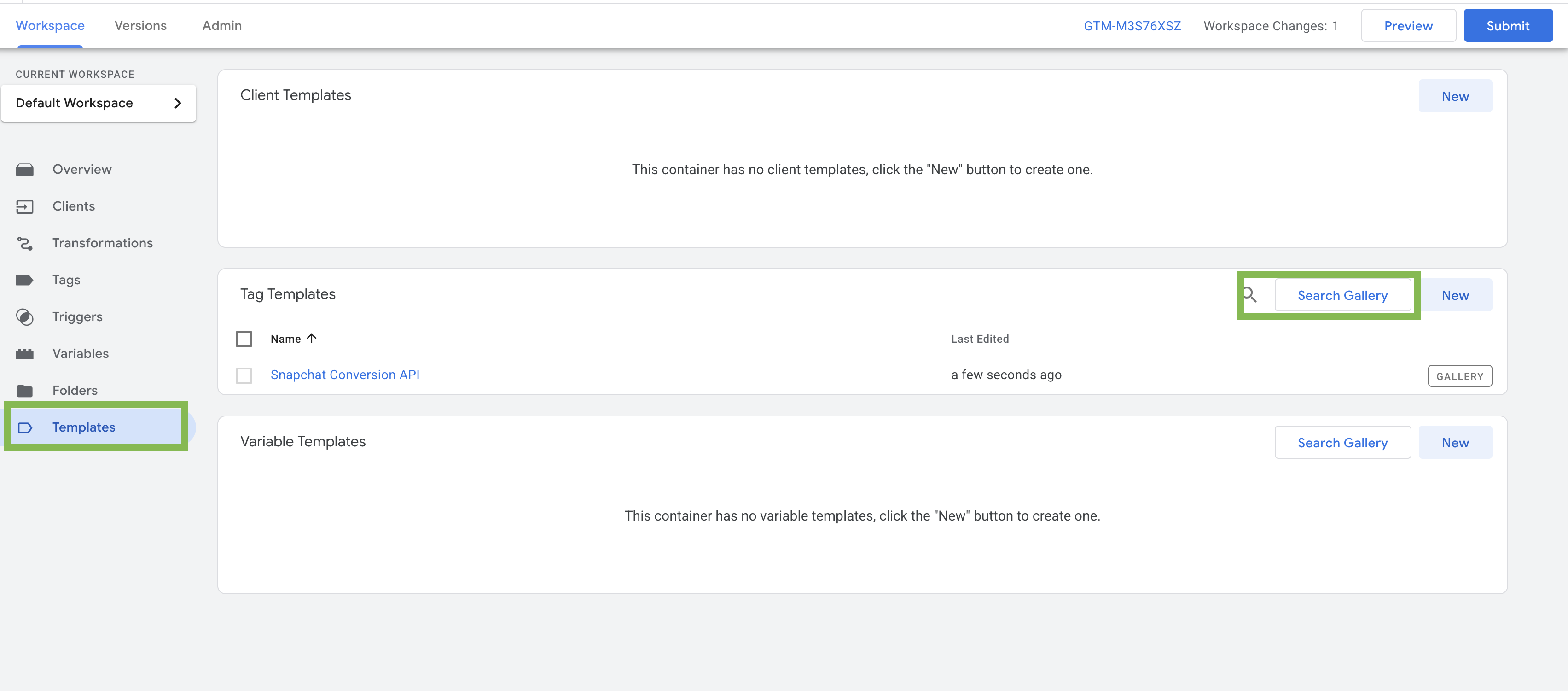The height and width of the screenshot is (691, 1568).
Task: Click the Client Templates heading
Action: [295, 95]
